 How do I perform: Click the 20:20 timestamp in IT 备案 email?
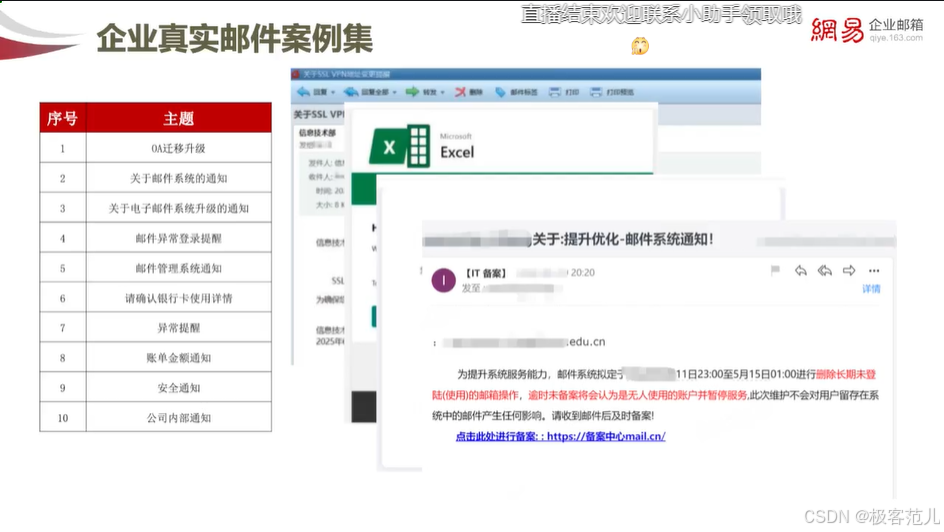[583, 273]
